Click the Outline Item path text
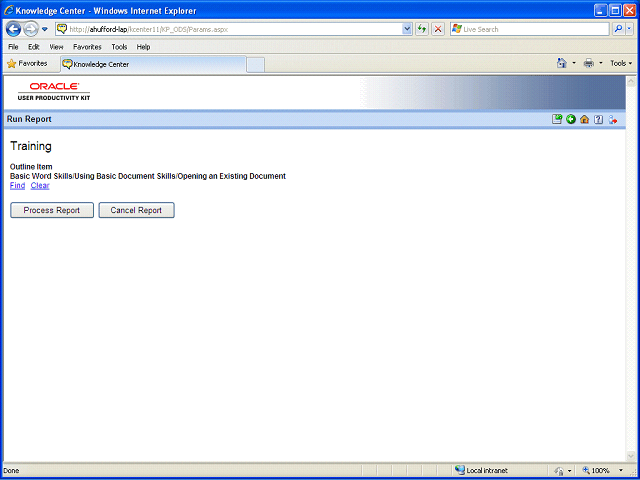Viewport: 640px width, 480px height. coord(148,176)
